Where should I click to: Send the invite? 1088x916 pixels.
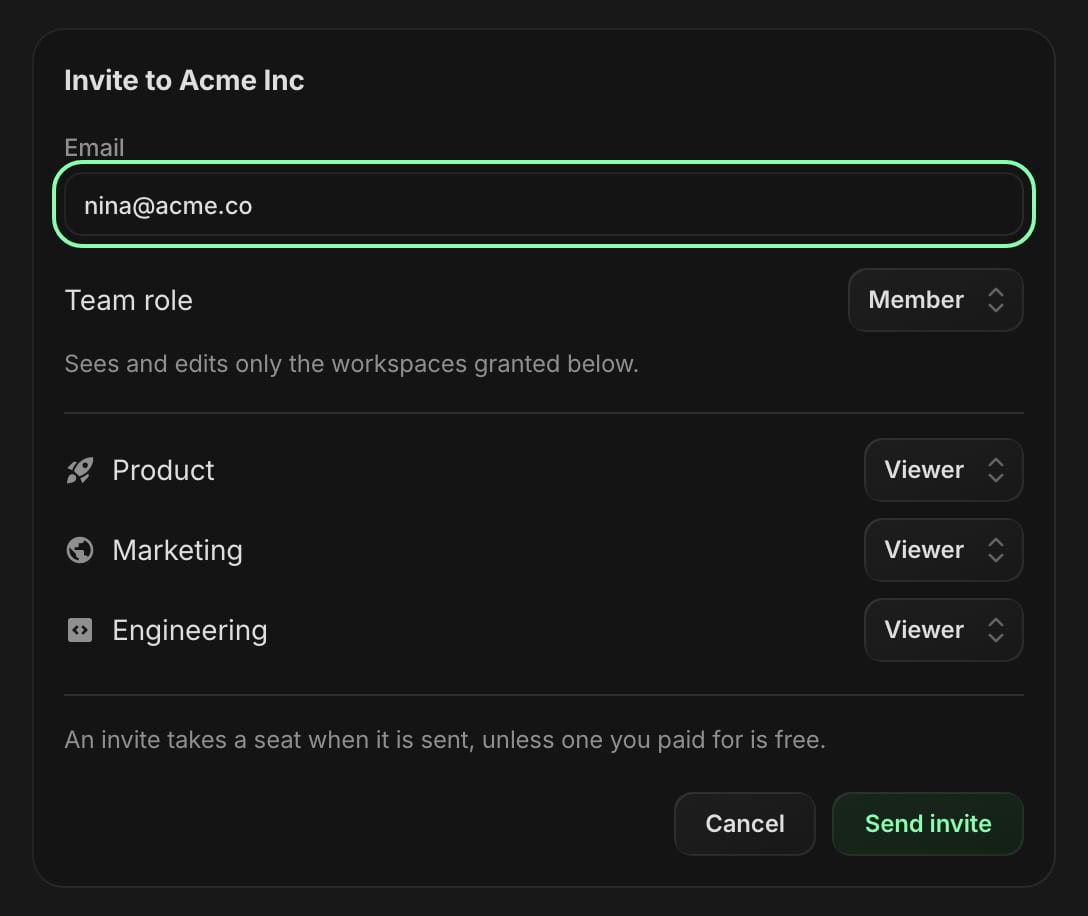point(928,824)
